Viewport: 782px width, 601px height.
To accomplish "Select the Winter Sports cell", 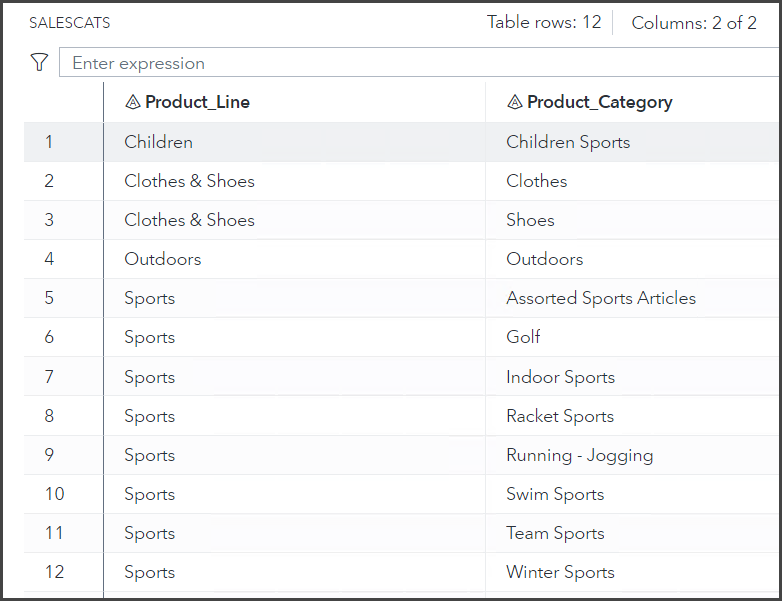I will click(560, 572).
